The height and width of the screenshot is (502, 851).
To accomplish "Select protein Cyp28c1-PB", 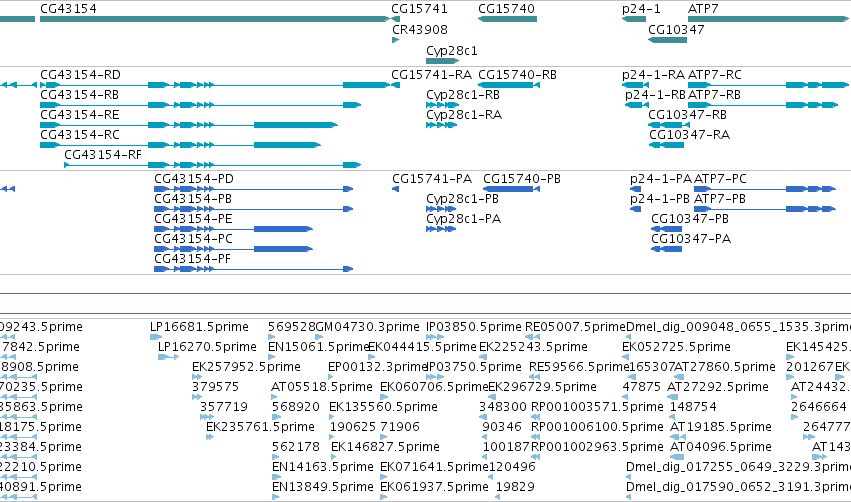I will click(462, 199).
